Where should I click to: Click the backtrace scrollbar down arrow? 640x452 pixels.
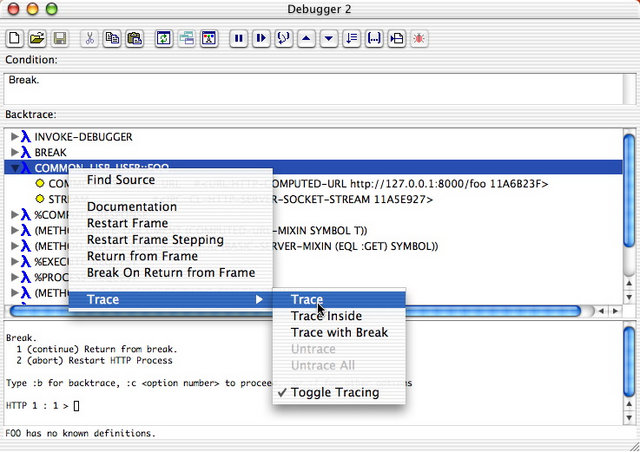pos(629,298)
